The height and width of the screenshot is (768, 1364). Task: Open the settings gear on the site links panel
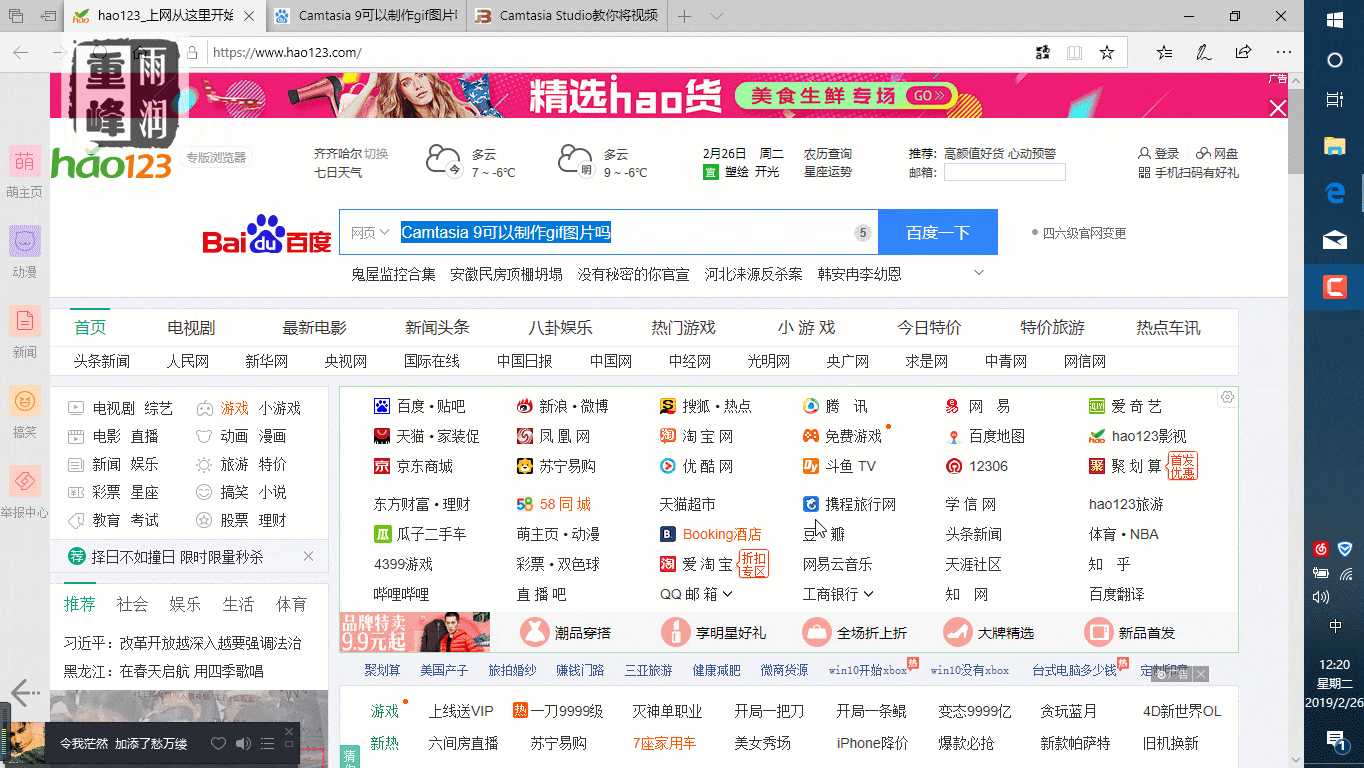coord(1227,397)
